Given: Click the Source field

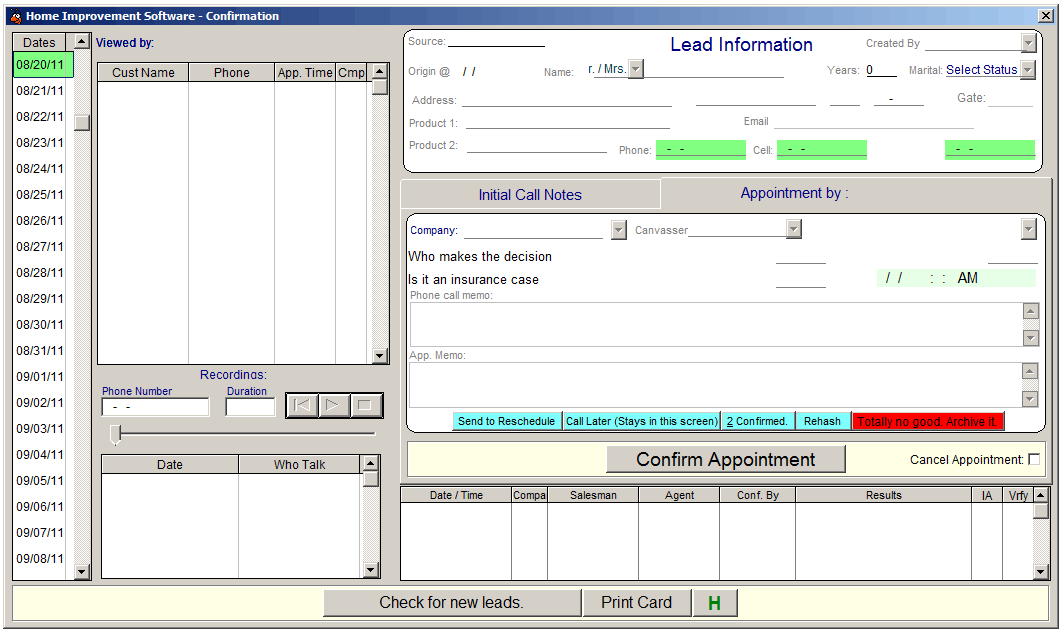Looking at the screenshot, I should click(496, 41).
